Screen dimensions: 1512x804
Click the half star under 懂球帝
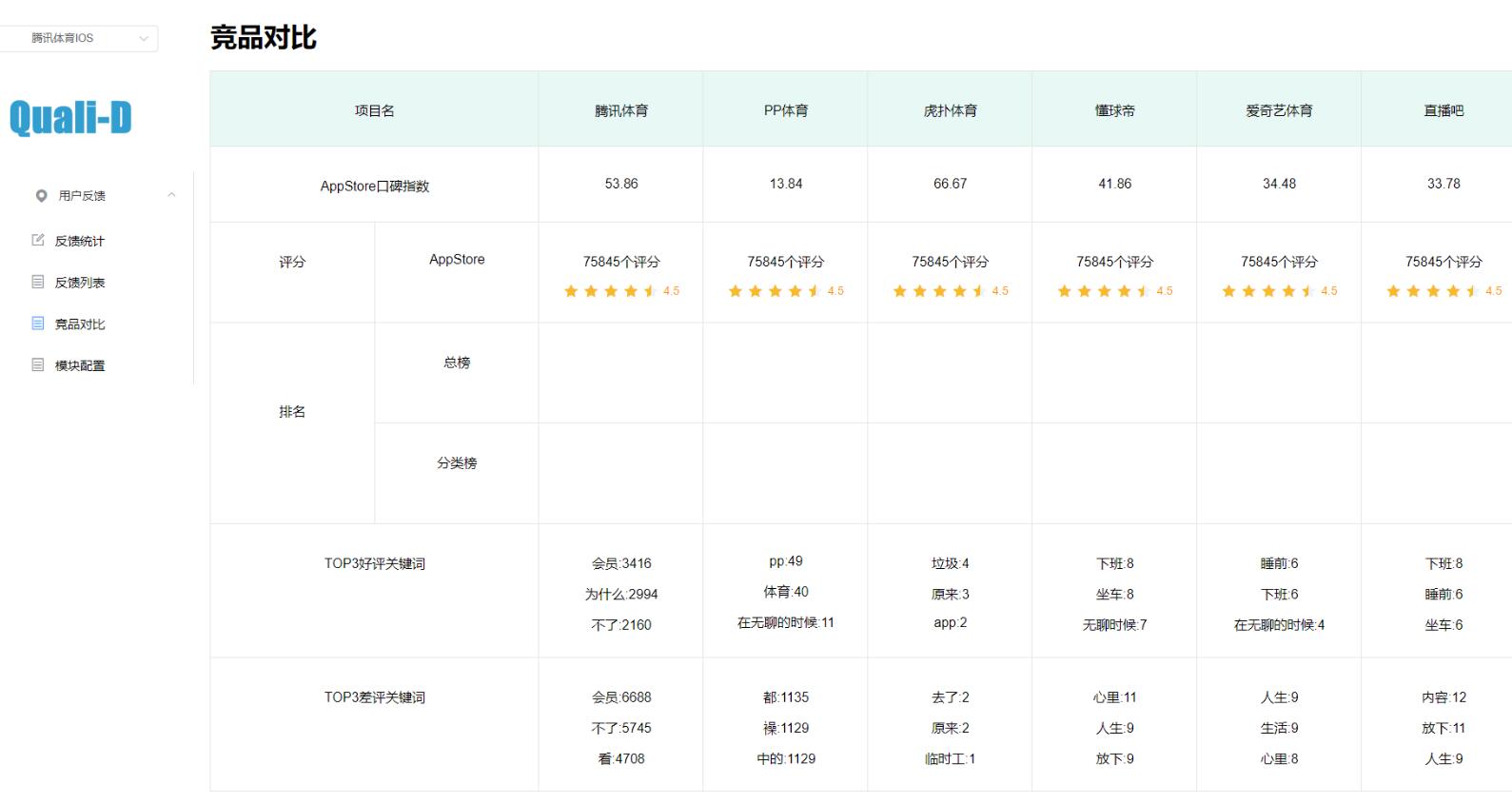1144,291
